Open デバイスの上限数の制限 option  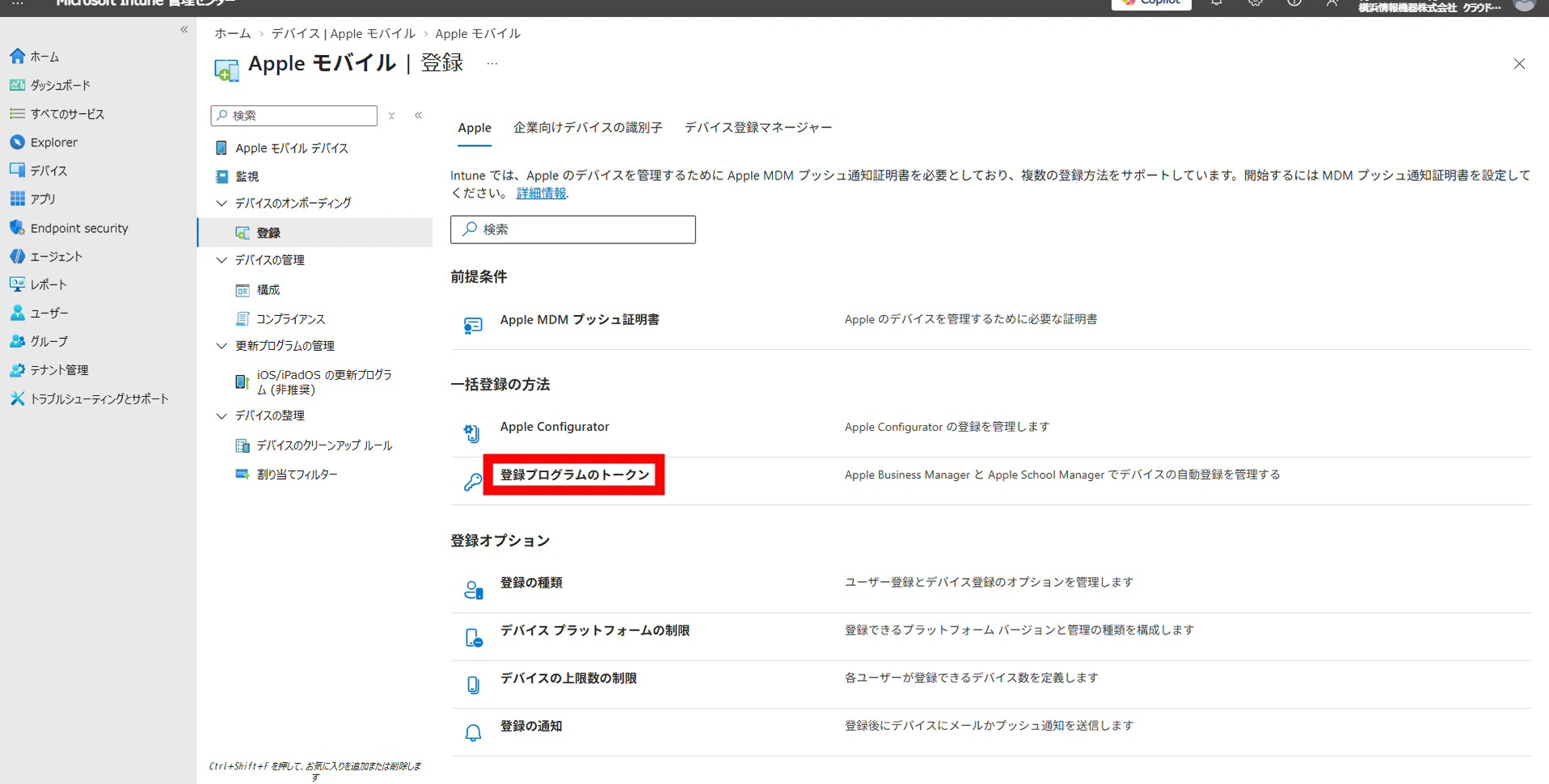click(x=568, y=678)
